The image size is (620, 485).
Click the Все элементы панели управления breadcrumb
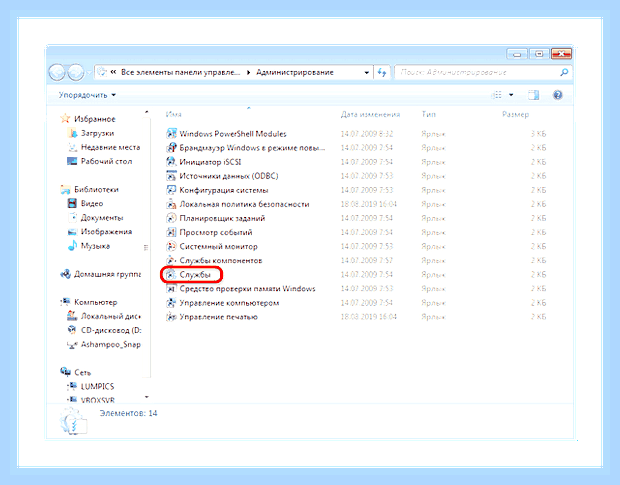coord(180,72)
